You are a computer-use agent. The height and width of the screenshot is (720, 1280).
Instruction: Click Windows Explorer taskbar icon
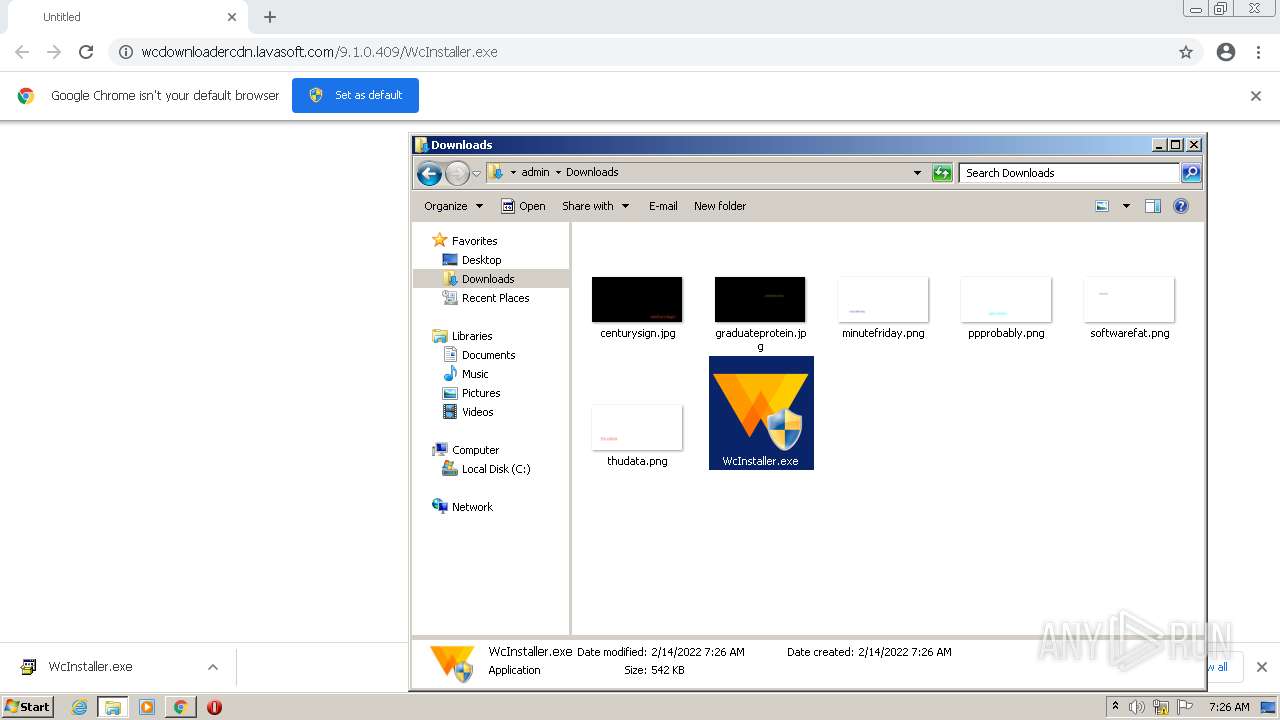point(113,707)
